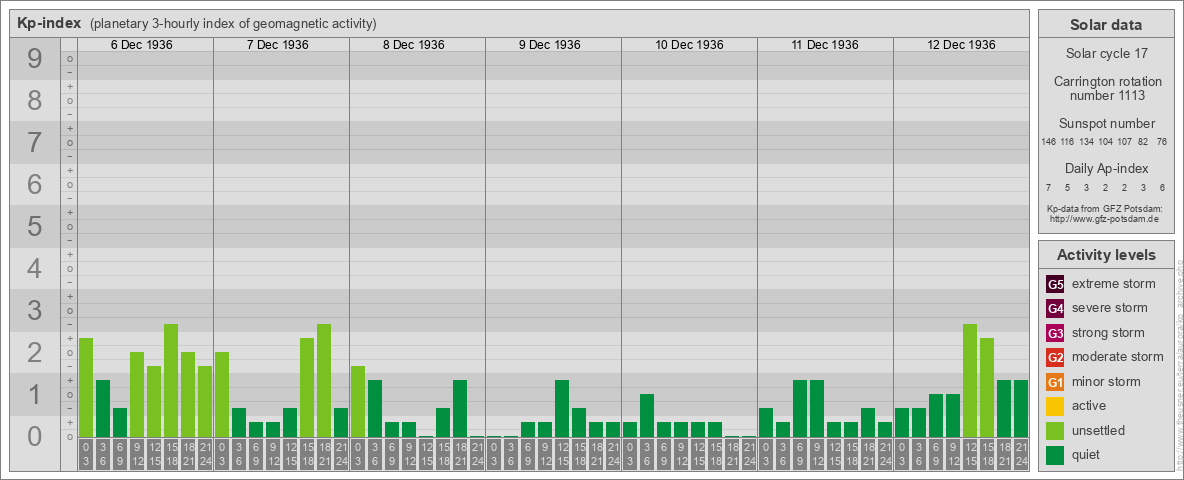
Task: Click sunspot value 82
Action: 1143,142
